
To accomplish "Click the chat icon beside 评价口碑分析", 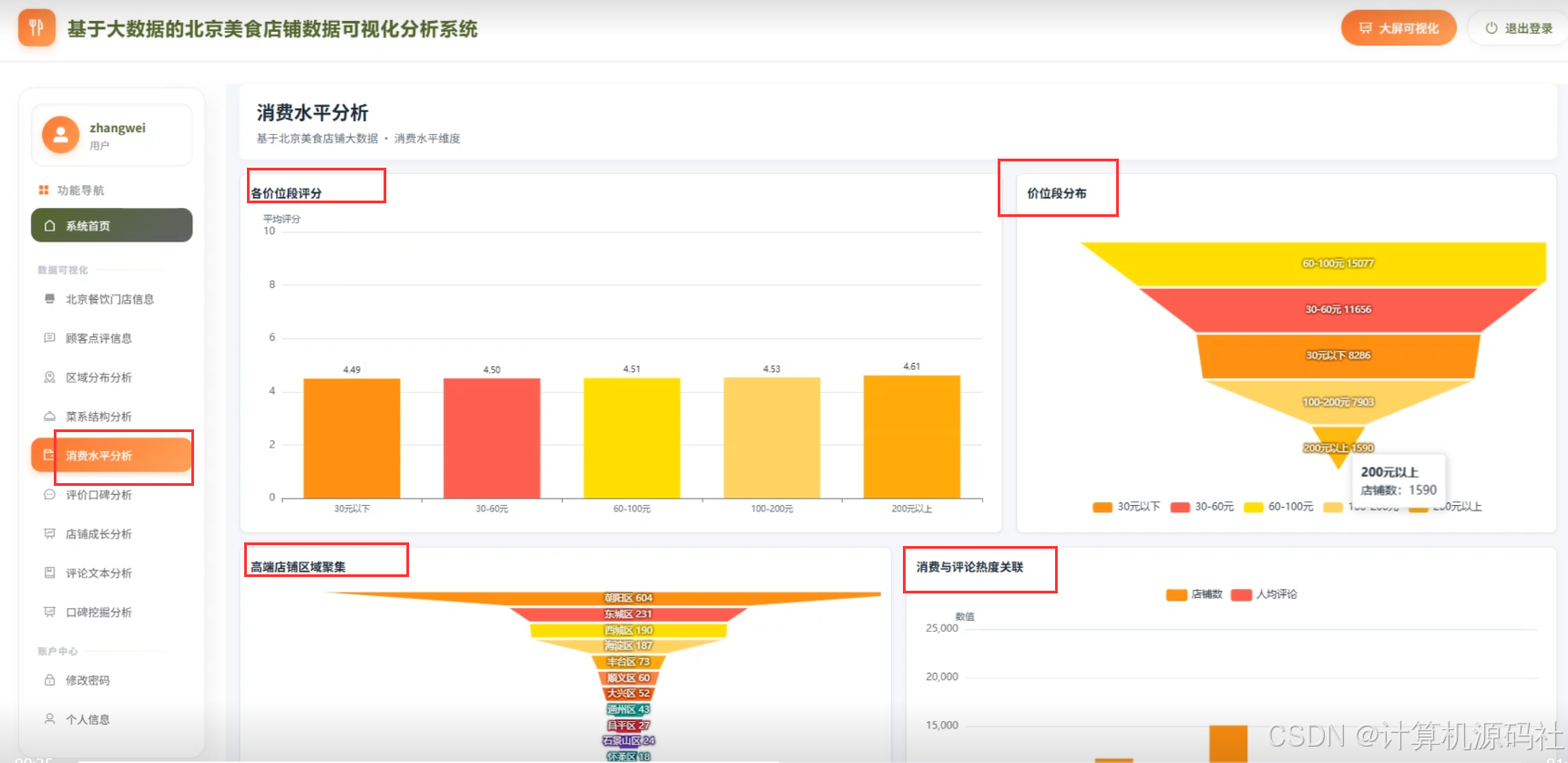I will (49, 494).
